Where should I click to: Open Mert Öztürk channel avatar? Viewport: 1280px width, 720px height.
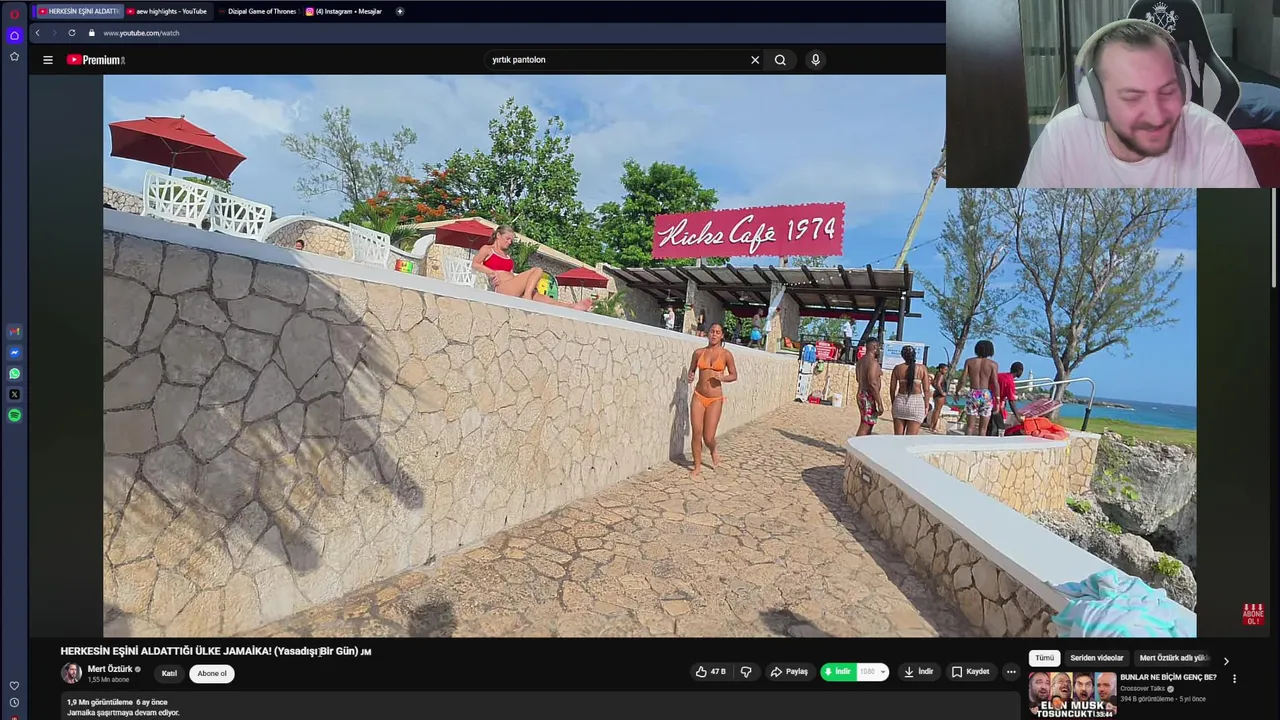click(x=71, y=673)
